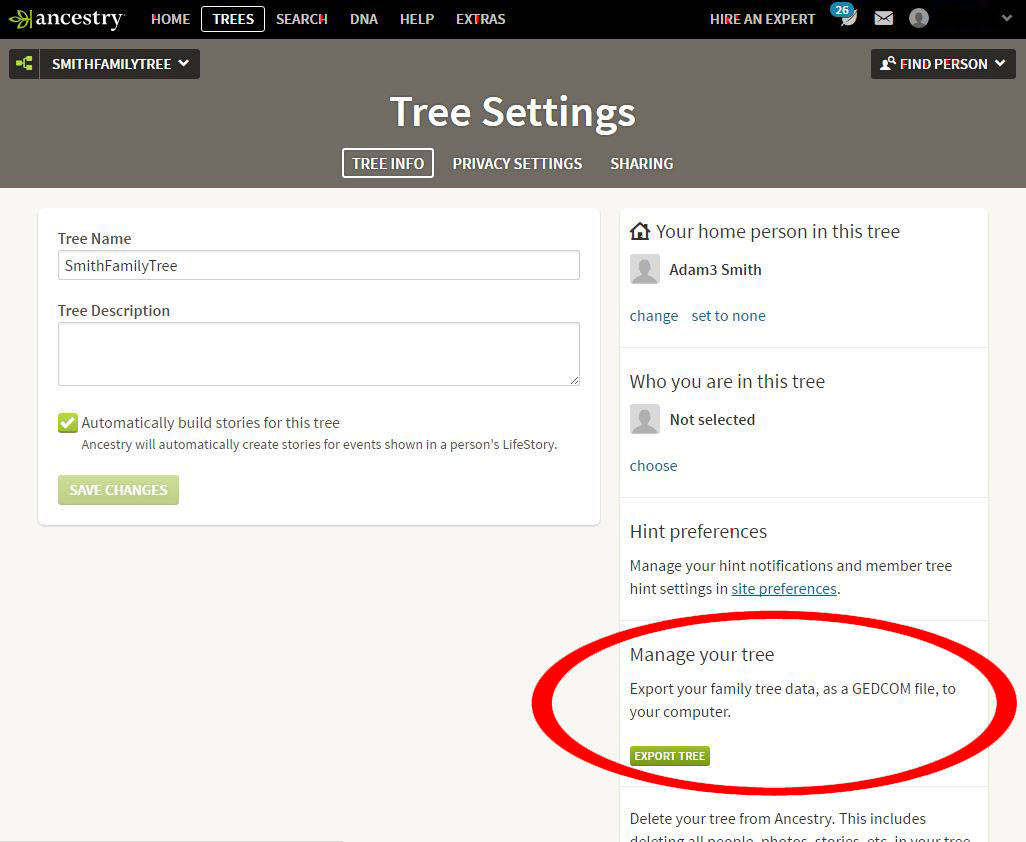
Task: Go to HOME in the top menu
Action: click(x=170, y=19)
